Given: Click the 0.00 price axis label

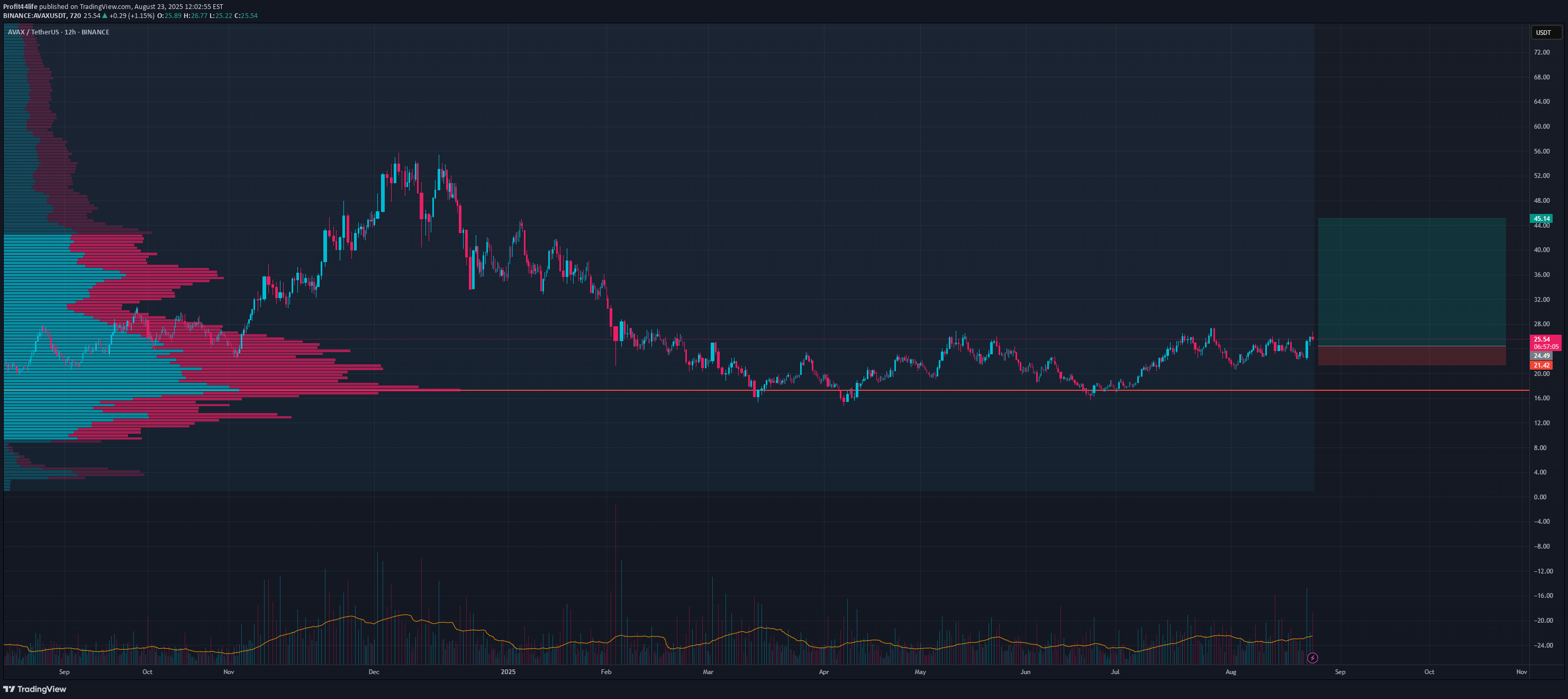Looking at the screenshot, I should click(1539, 497).
